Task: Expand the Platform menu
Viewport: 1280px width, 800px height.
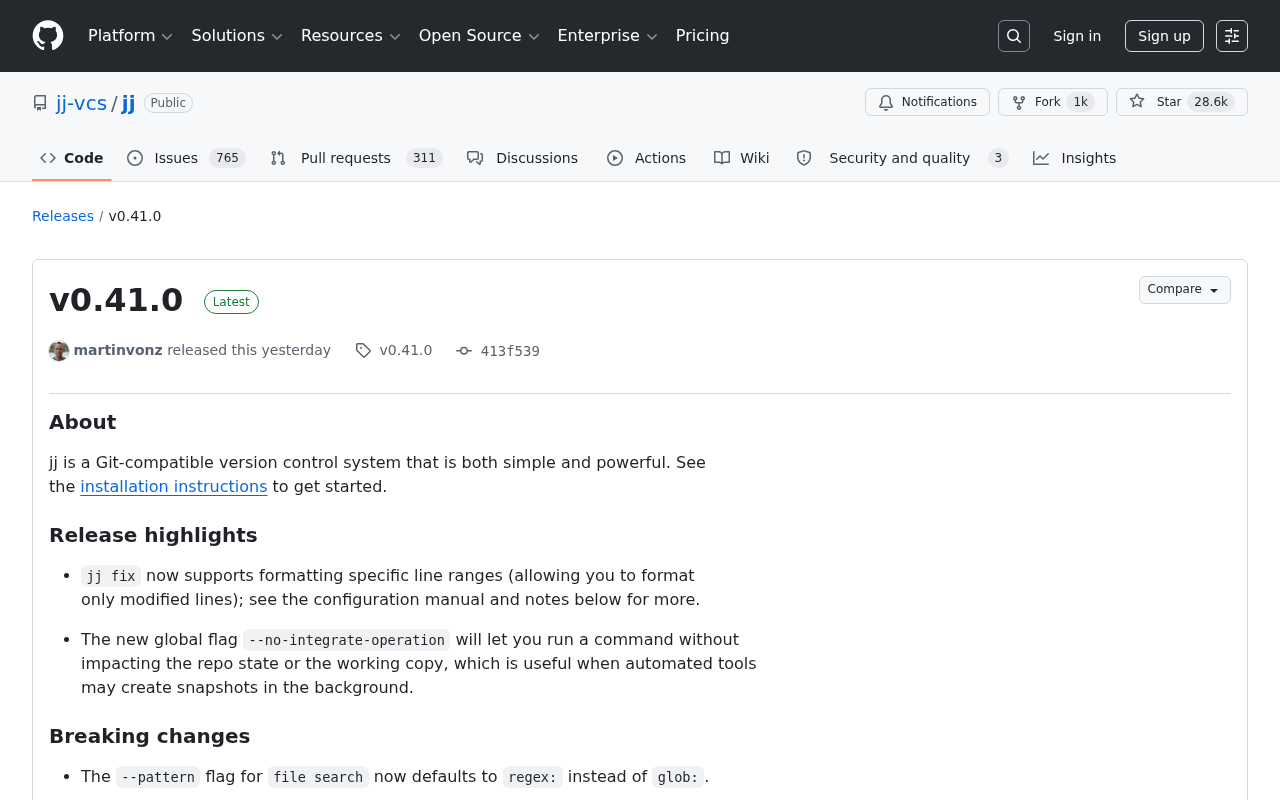Action: click(130, 36)
